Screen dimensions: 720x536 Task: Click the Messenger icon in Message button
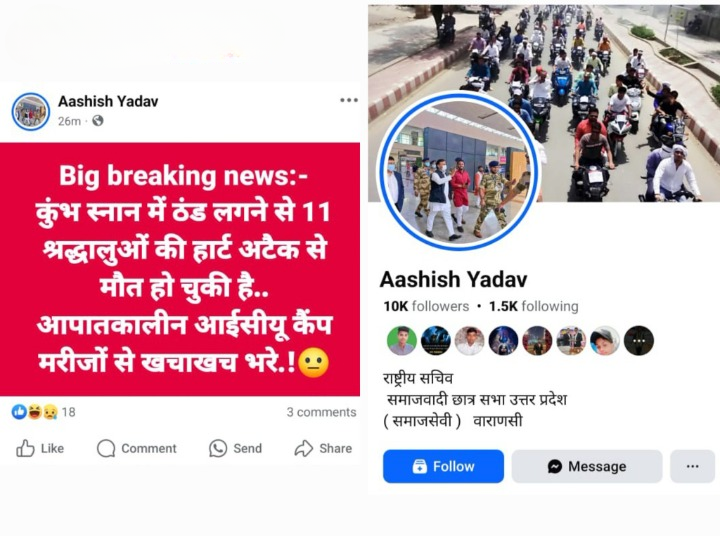[x=555, y=467]
